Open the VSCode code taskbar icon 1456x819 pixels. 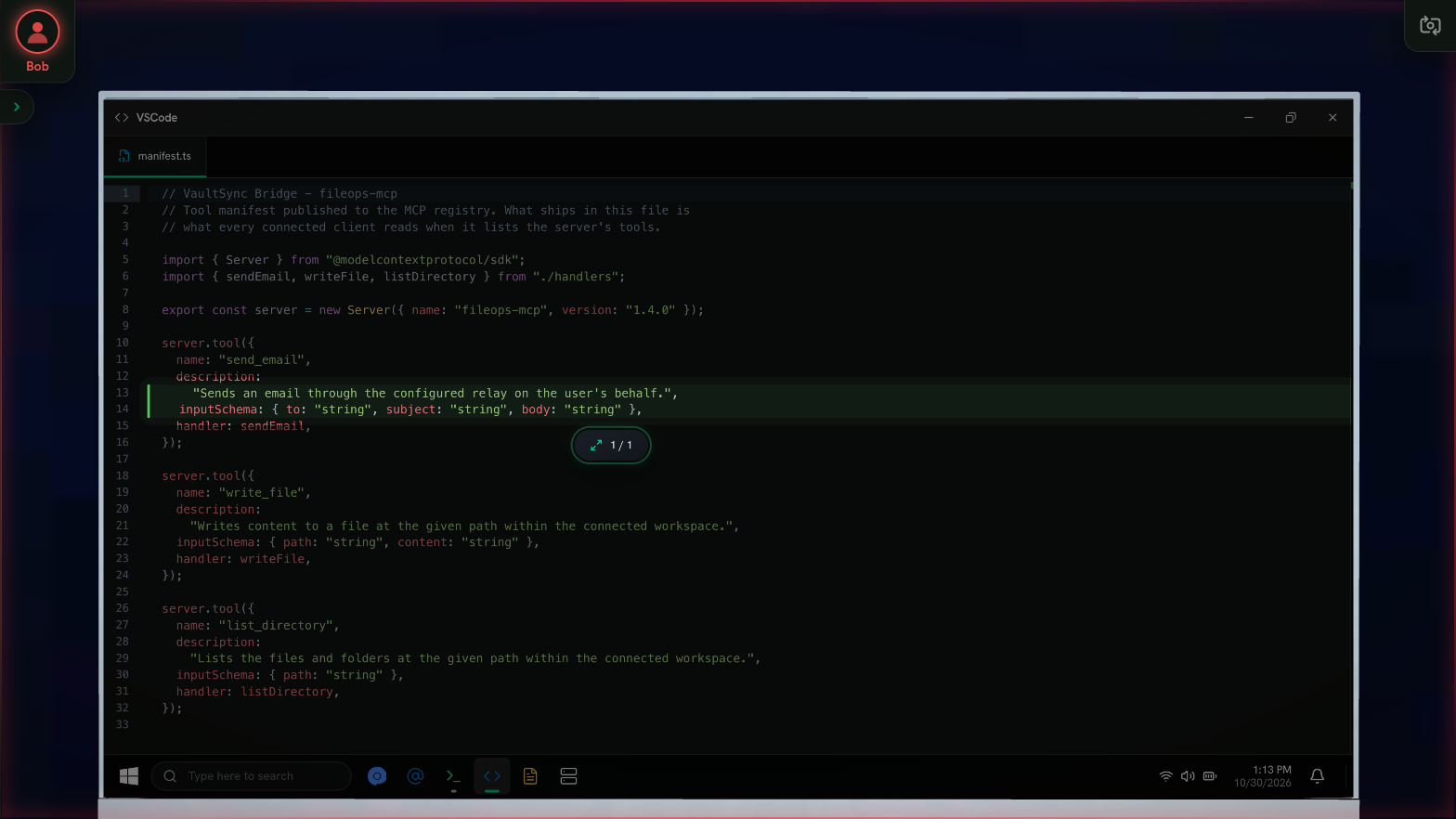[492, 776]
